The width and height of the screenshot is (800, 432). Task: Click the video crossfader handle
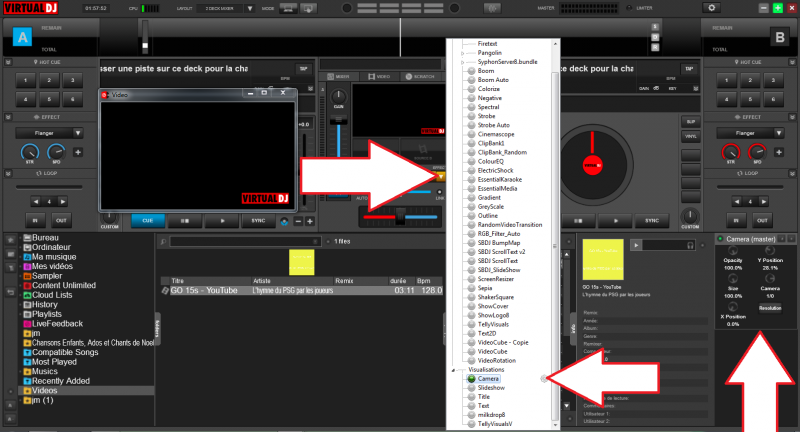coord(401,217)
